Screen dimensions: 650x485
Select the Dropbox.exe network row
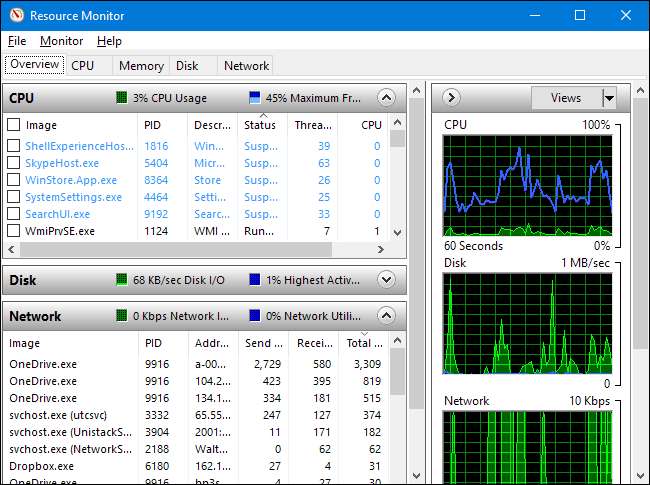pyautogui.click(x=42, y=466)
